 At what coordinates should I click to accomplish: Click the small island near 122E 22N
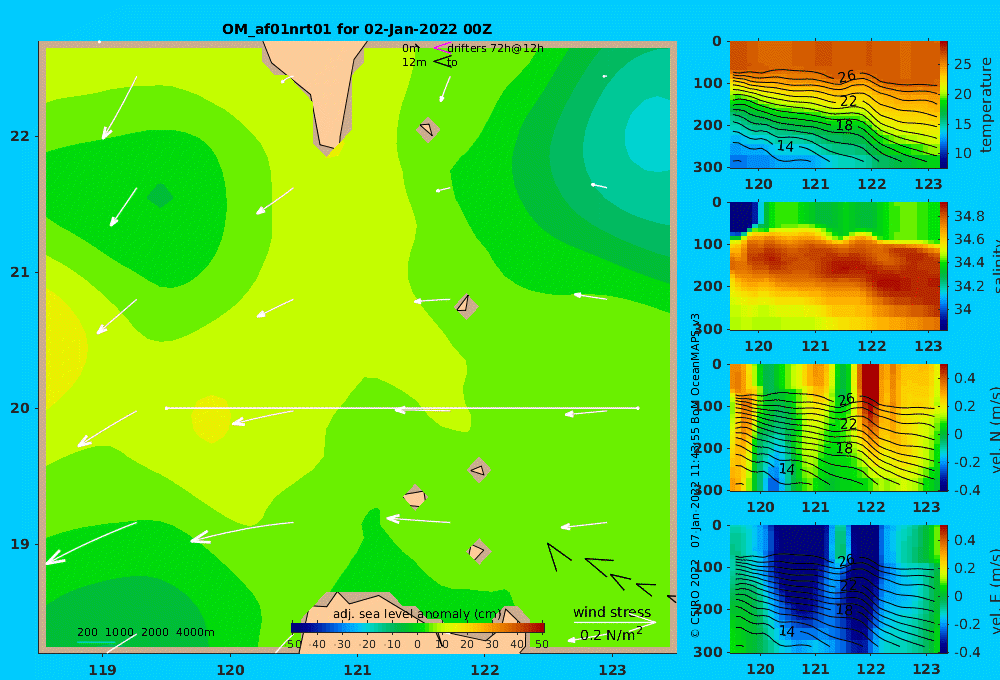click(428, 129)
